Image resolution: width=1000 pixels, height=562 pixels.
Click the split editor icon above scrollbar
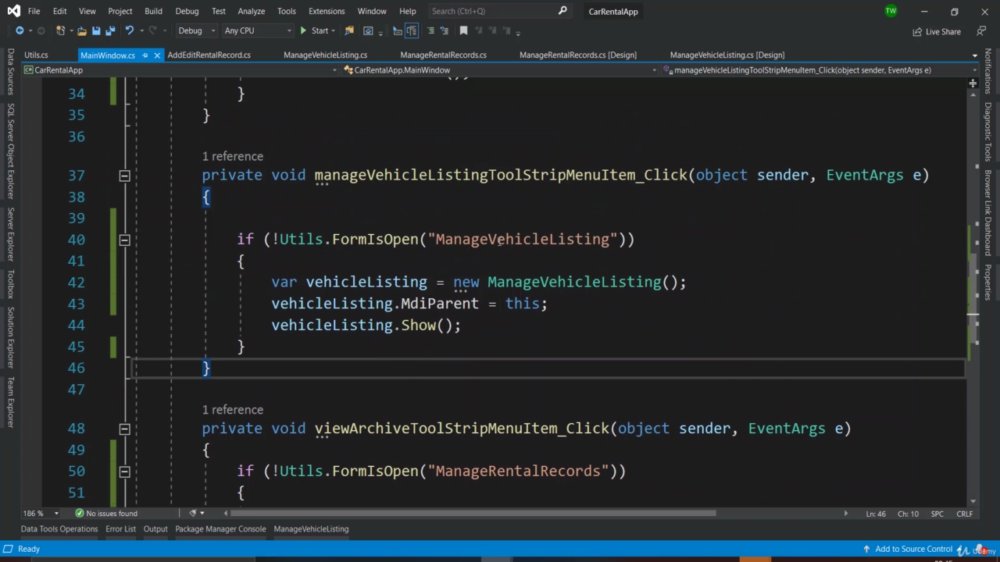point(973,84)
